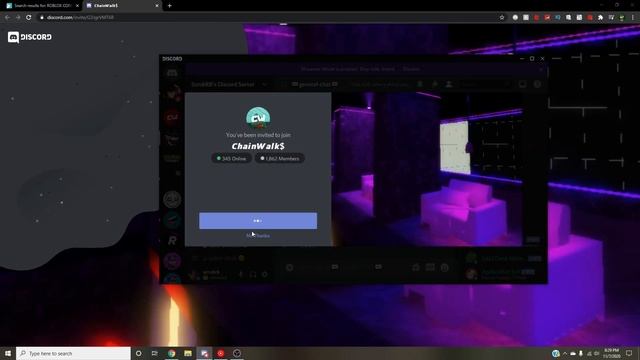Open Cortana circle on taskbar
This screenshot has height=360, width=640.
click(x=138, y=353)
